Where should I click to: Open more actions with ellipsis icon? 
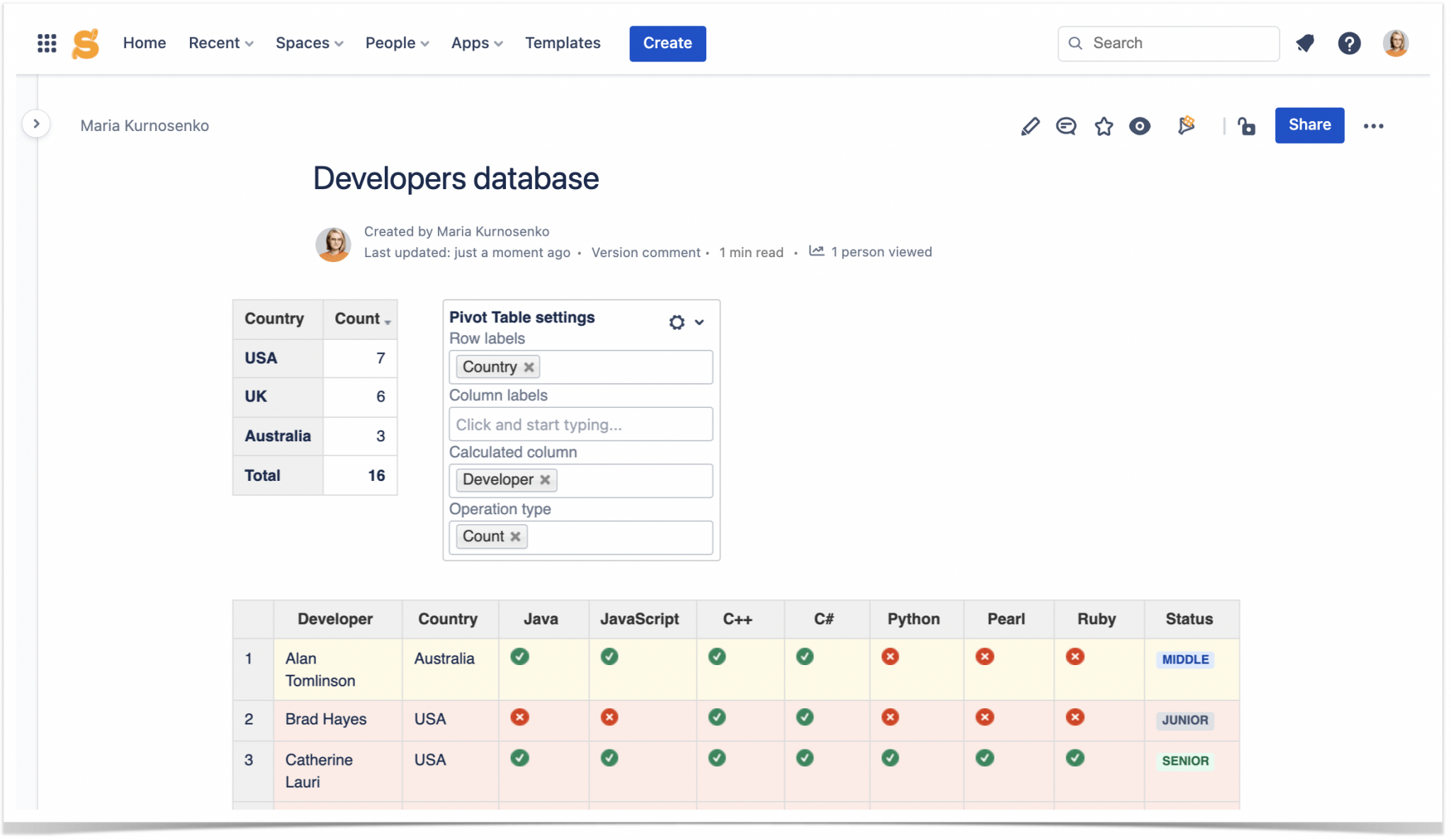tap(1374, 125)
